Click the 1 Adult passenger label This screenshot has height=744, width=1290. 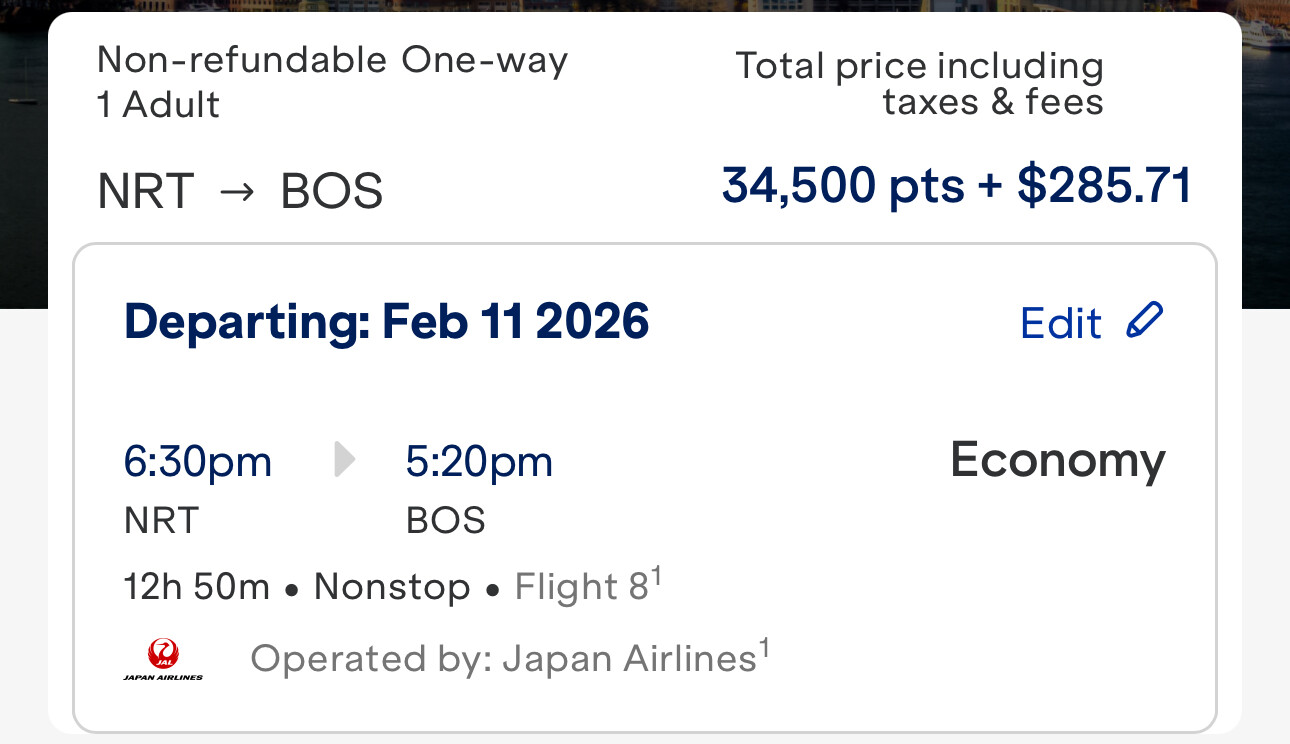point(158,104)
